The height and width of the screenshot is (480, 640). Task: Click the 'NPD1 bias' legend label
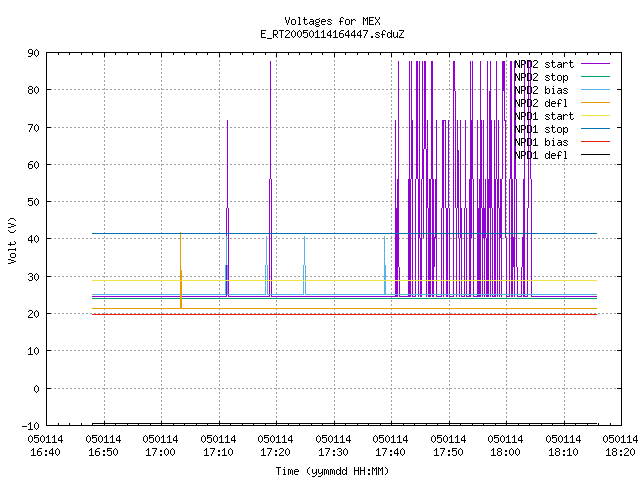(x=541, y=142)
